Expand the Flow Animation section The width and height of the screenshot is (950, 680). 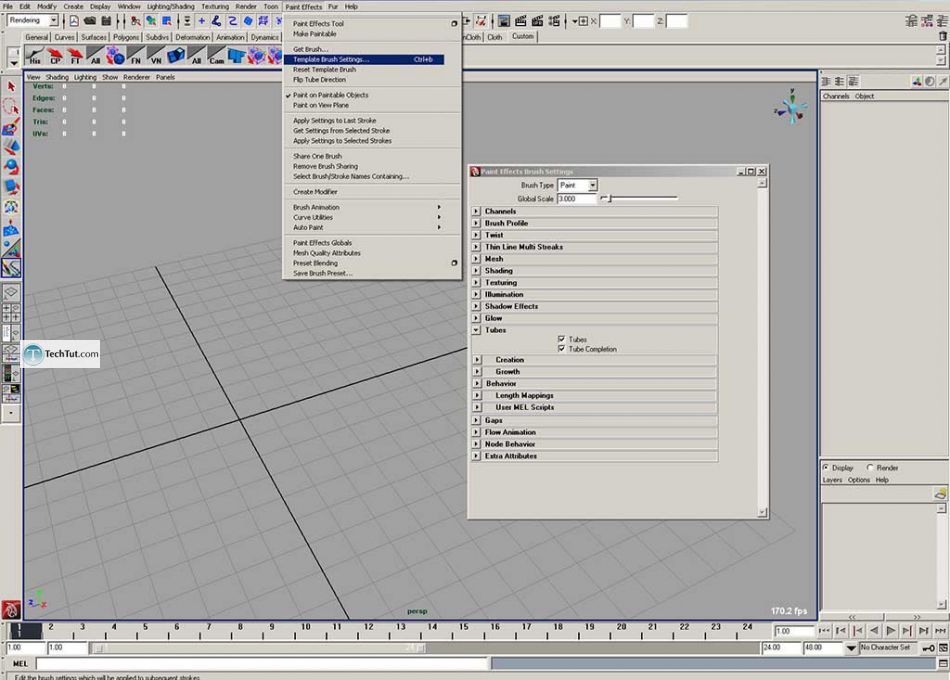476,433
